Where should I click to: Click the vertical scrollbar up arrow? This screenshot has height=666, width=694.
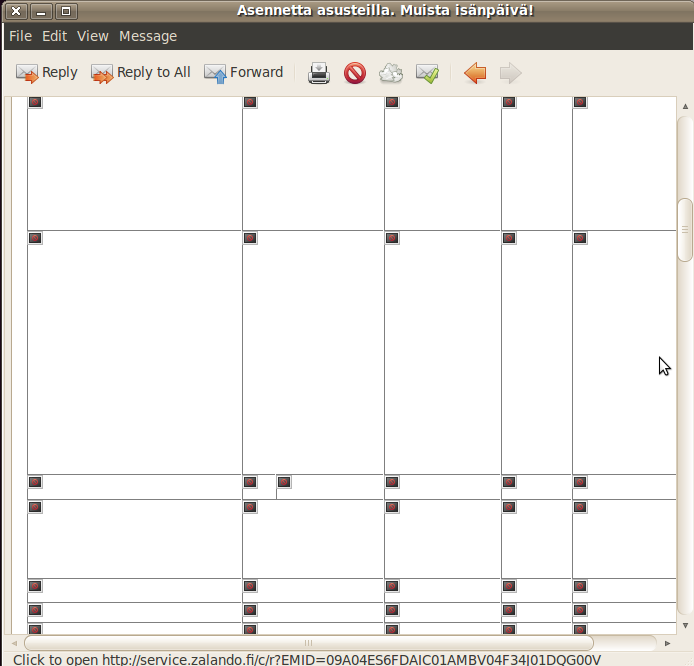[685, 106]
